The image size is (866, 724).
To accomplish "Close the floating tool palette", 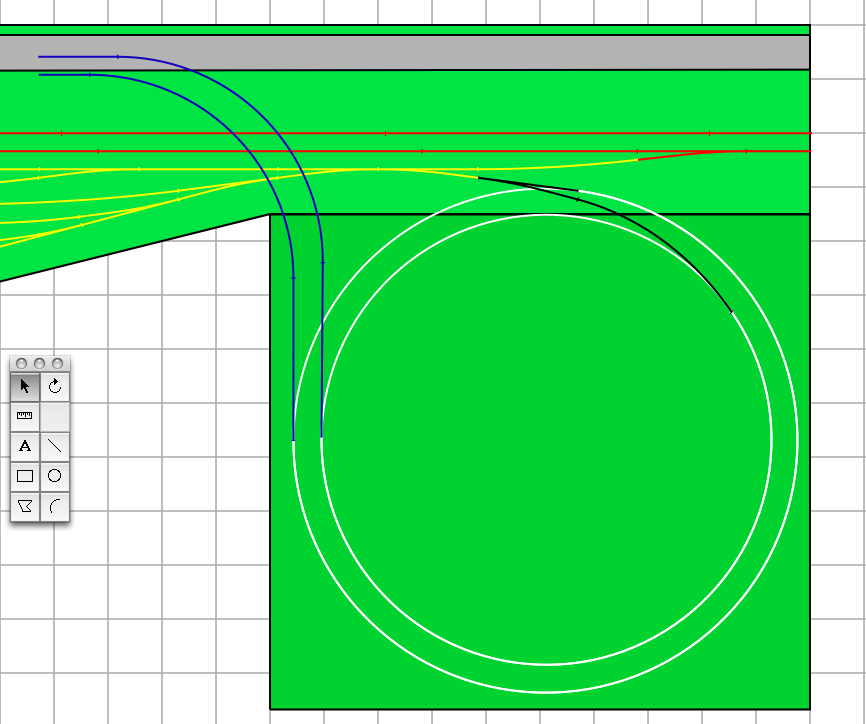I will (21, 363).
